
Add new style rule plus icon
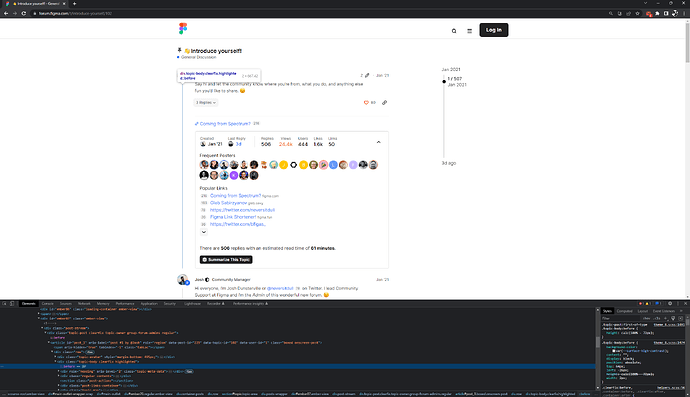pyautogui.click(x=665, y=318)
